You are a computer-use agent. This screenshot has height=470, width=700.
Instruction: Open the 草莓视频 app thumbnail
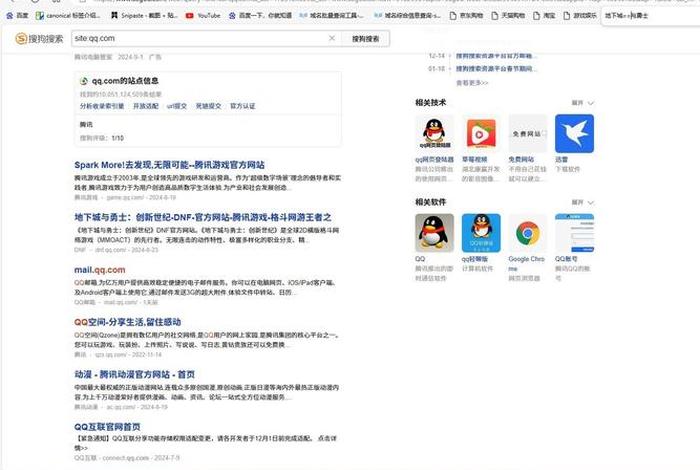[x=481, y=133]
